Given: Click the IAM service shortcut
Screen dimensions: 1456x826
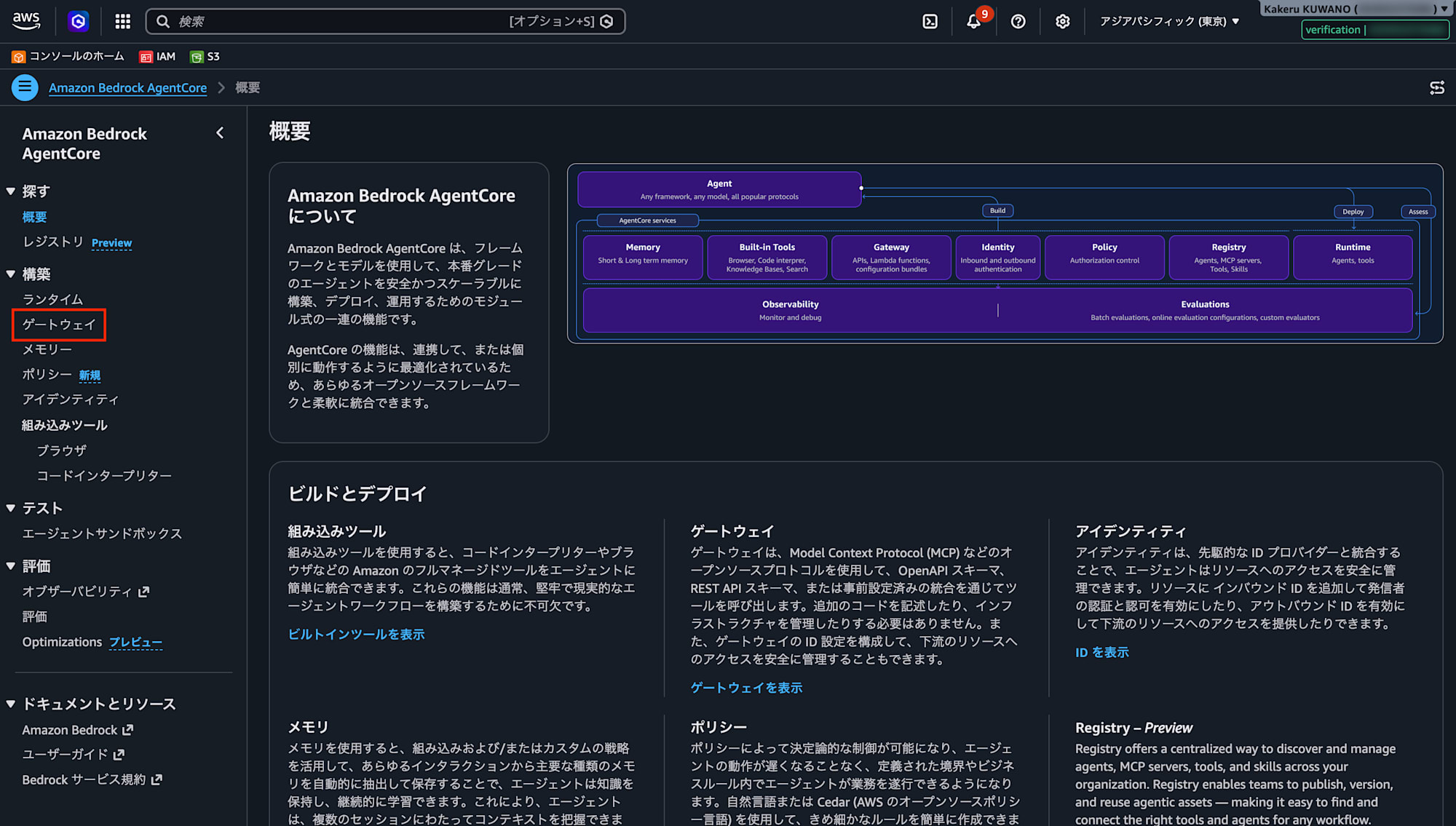Looking at the screenshot, I should [157, 56].
